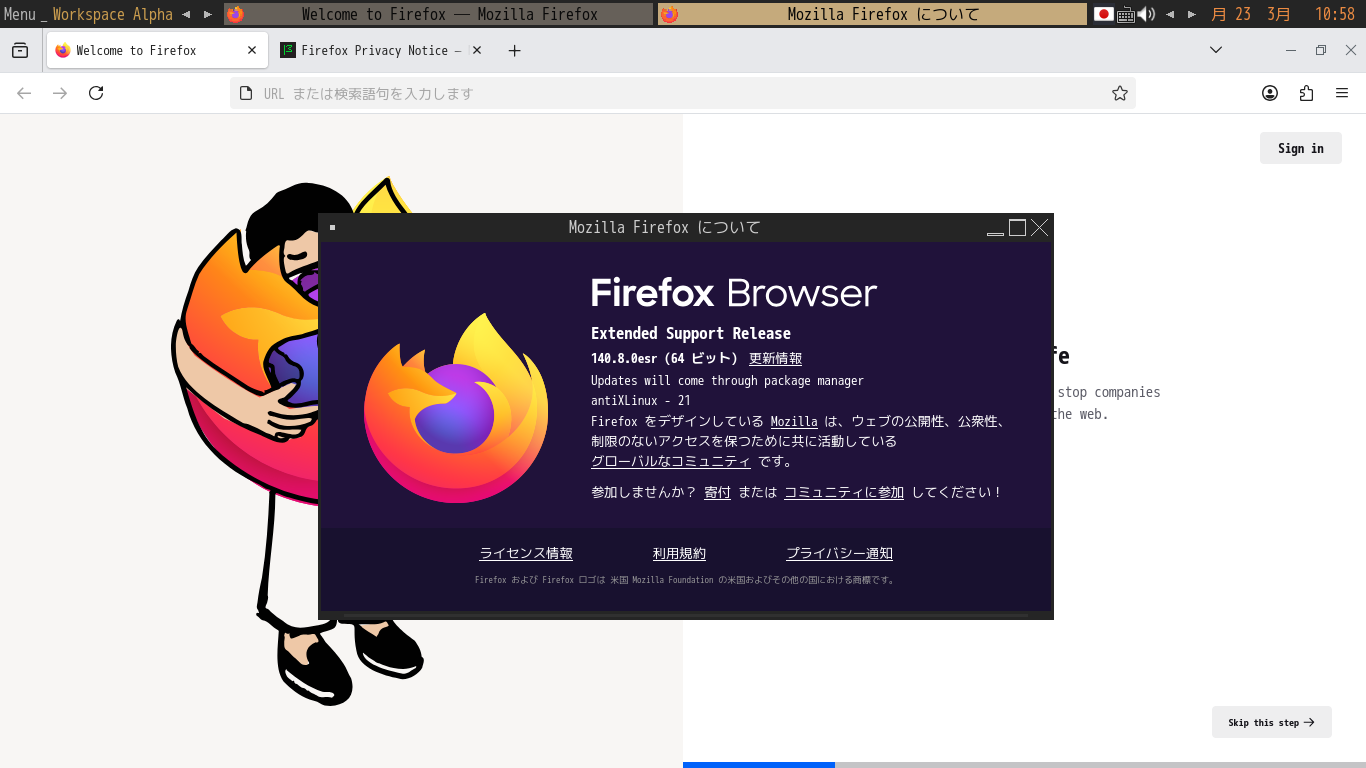
Task: Click the Workspace Alpha label
Action: (x=113, y=14)
